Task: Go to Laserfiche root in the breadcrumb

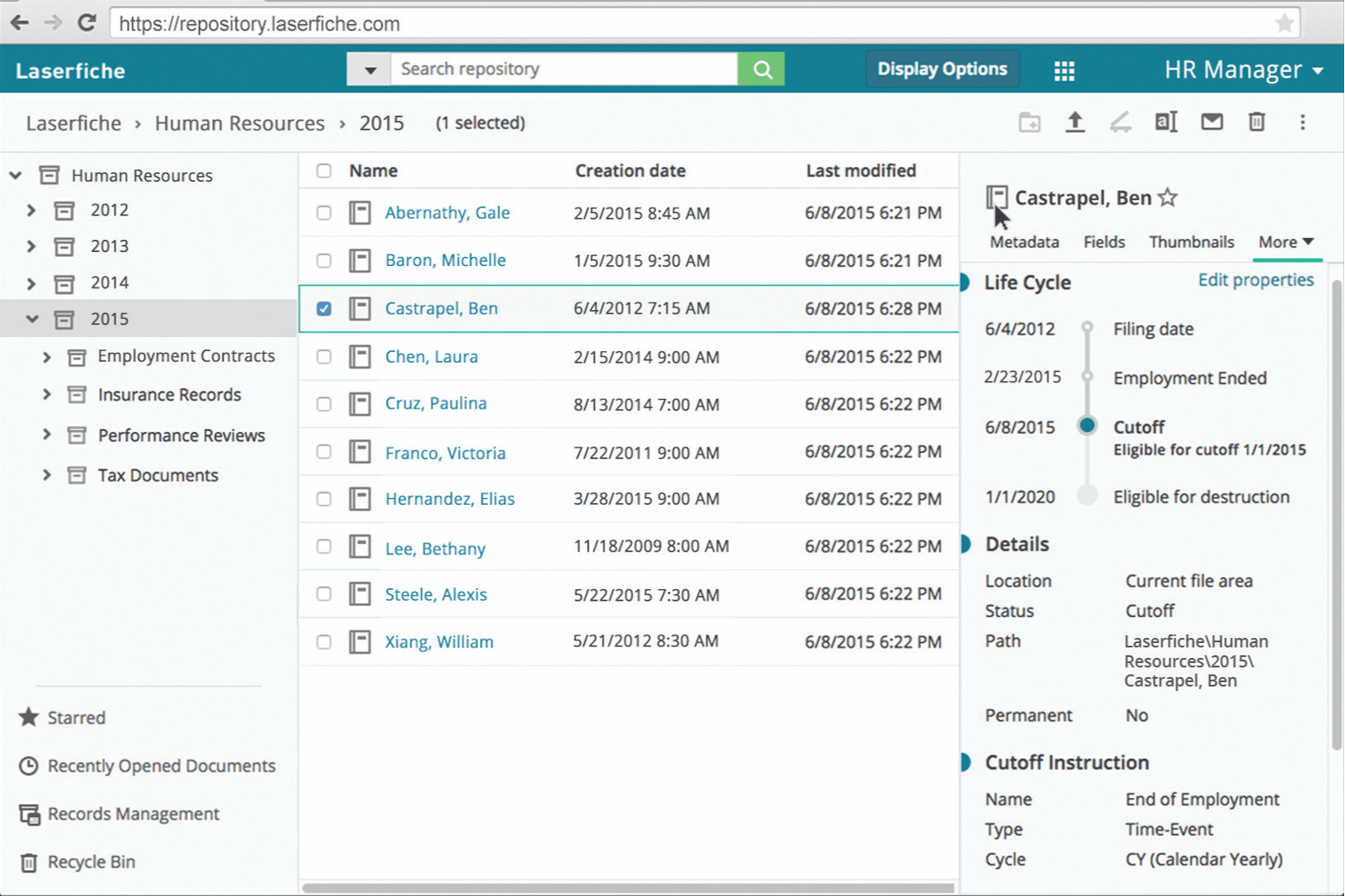Action: 74,123
